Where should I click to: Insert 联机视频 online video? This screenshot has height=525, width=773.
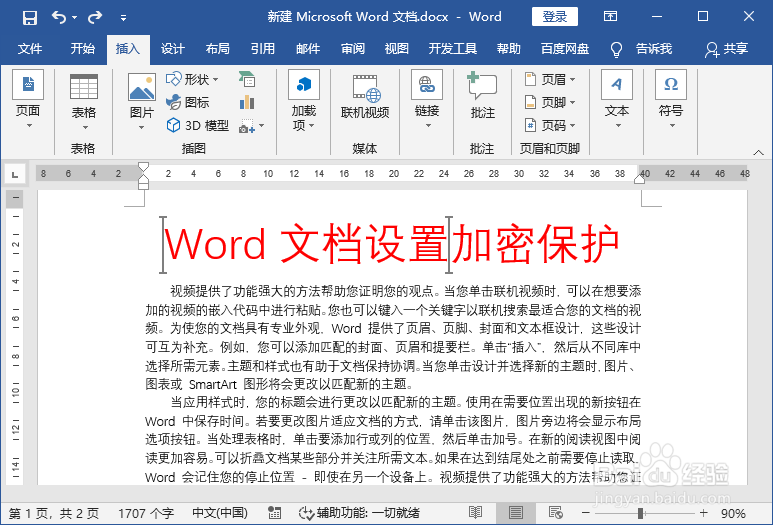(365, 97)
